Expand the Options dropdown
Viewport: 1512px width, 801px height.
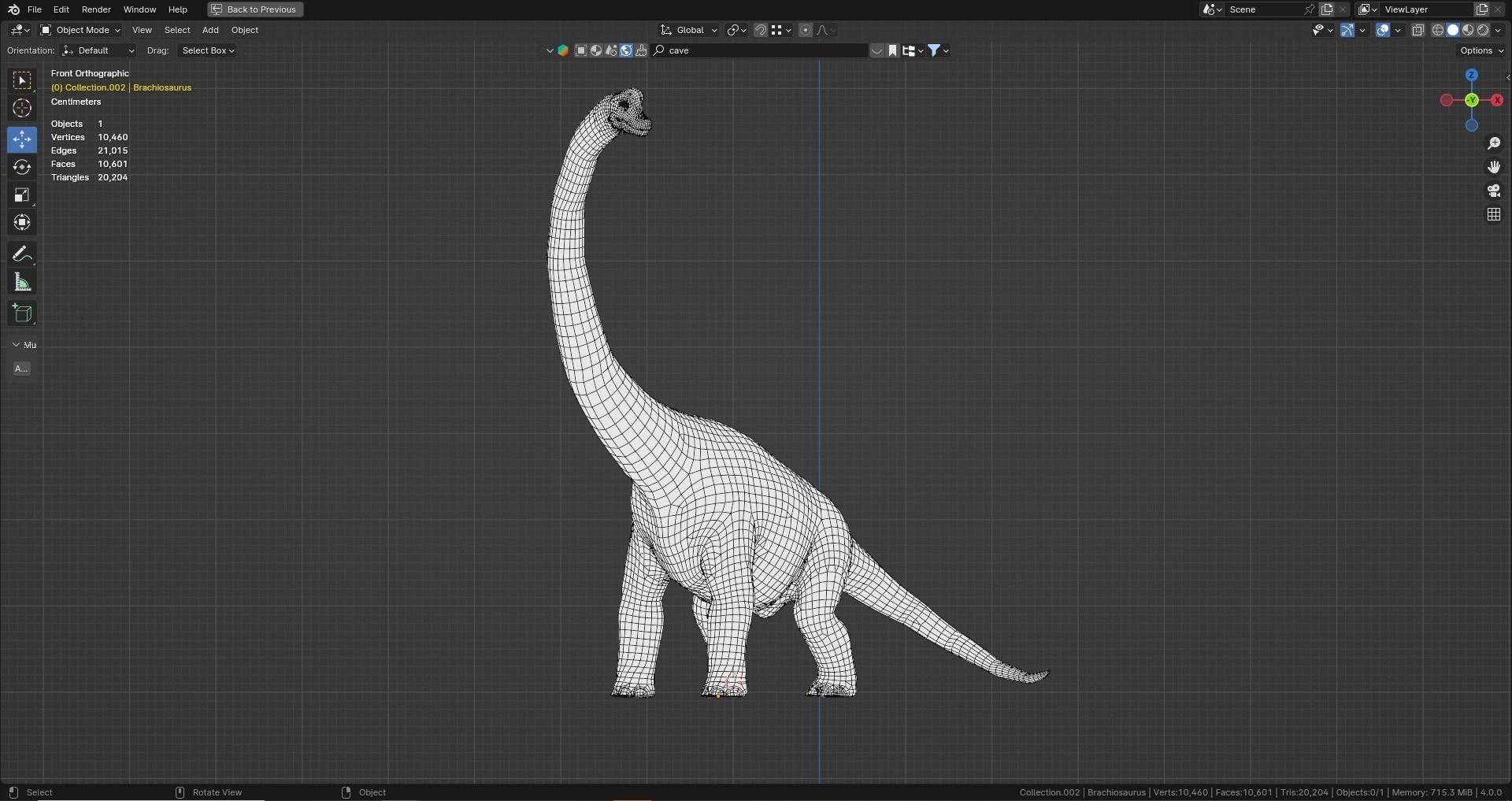click(1481, 50)
